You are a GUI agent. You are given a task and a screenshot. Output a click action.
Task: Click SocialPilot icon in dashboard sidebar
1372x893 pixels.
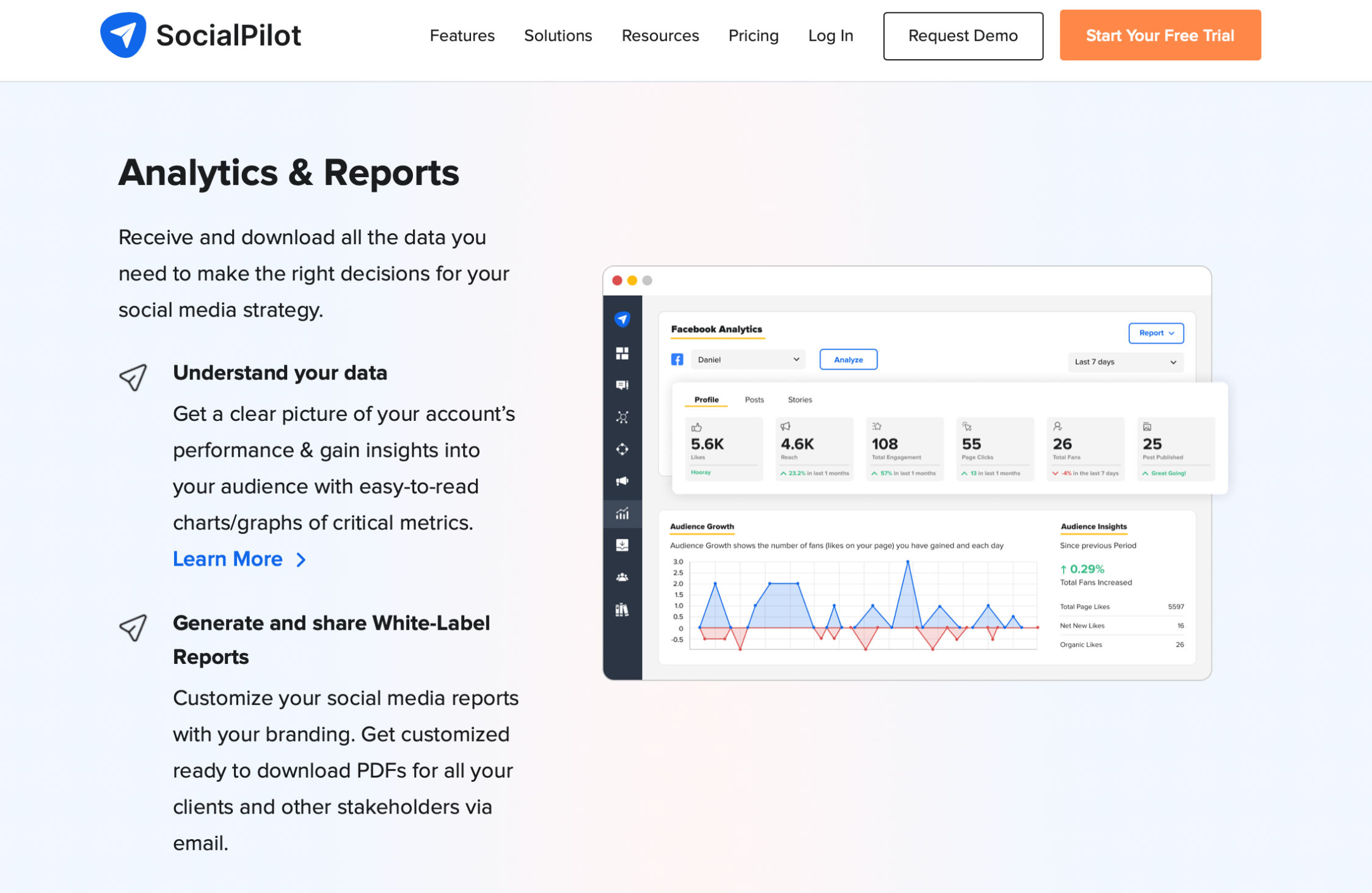coord(622,319)
